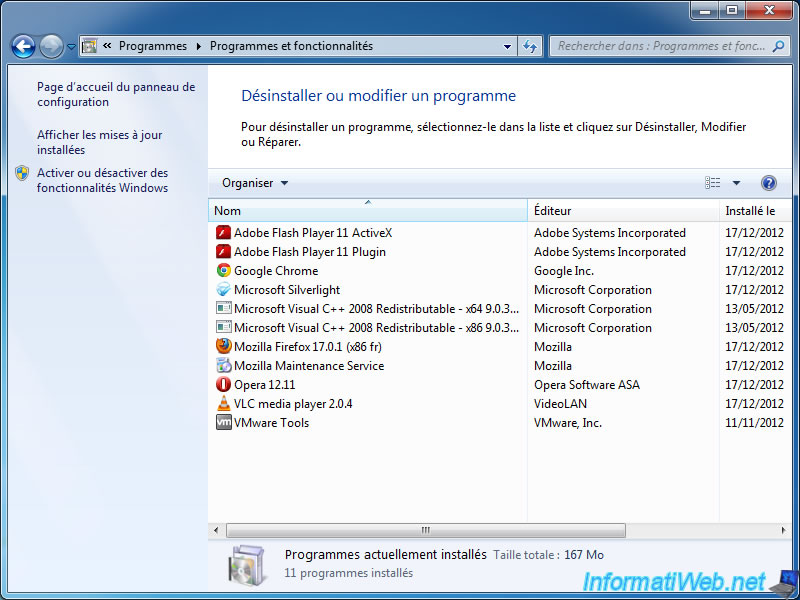
Task: Select Adobe Flash Player 11 ActiveX row
Action: coord(500,233)
